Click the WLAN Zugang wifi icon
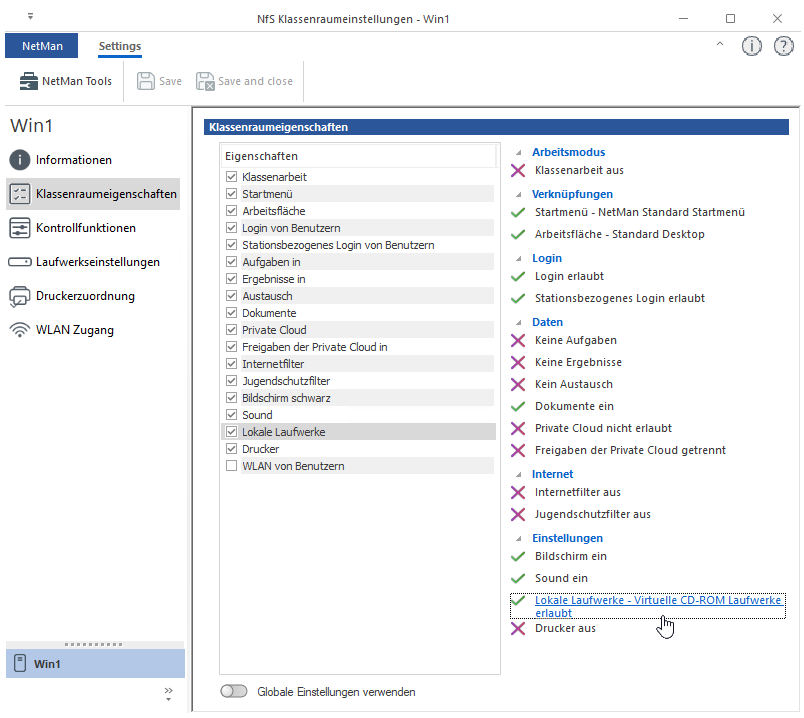The width and height of the screenshot is (804, 718). [20, 330]
